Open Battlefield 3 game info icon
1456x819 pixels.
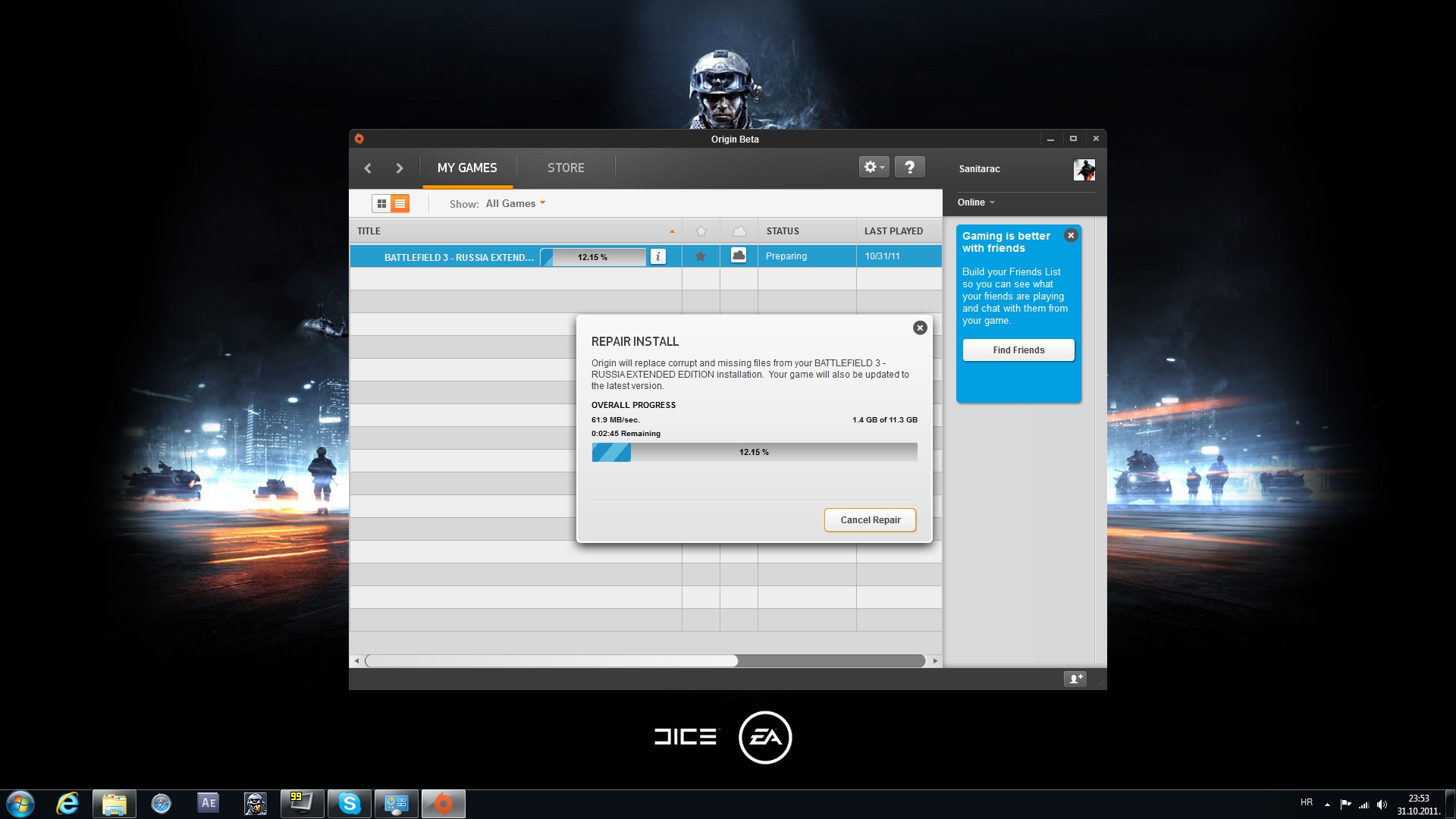click(658, 257)
